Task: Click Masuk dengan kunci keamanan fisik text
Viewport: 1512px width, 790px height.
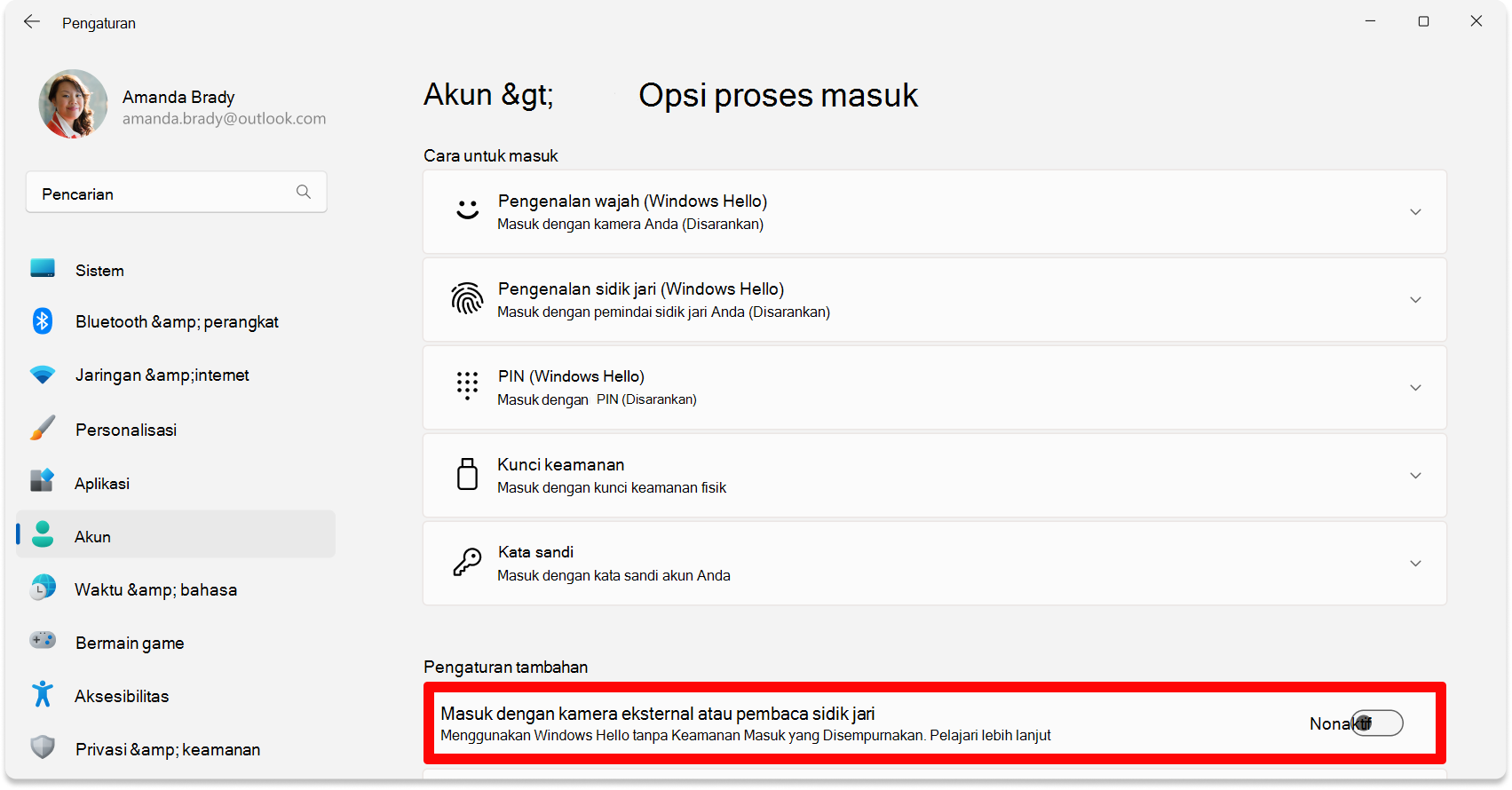Action: point(612,487)
